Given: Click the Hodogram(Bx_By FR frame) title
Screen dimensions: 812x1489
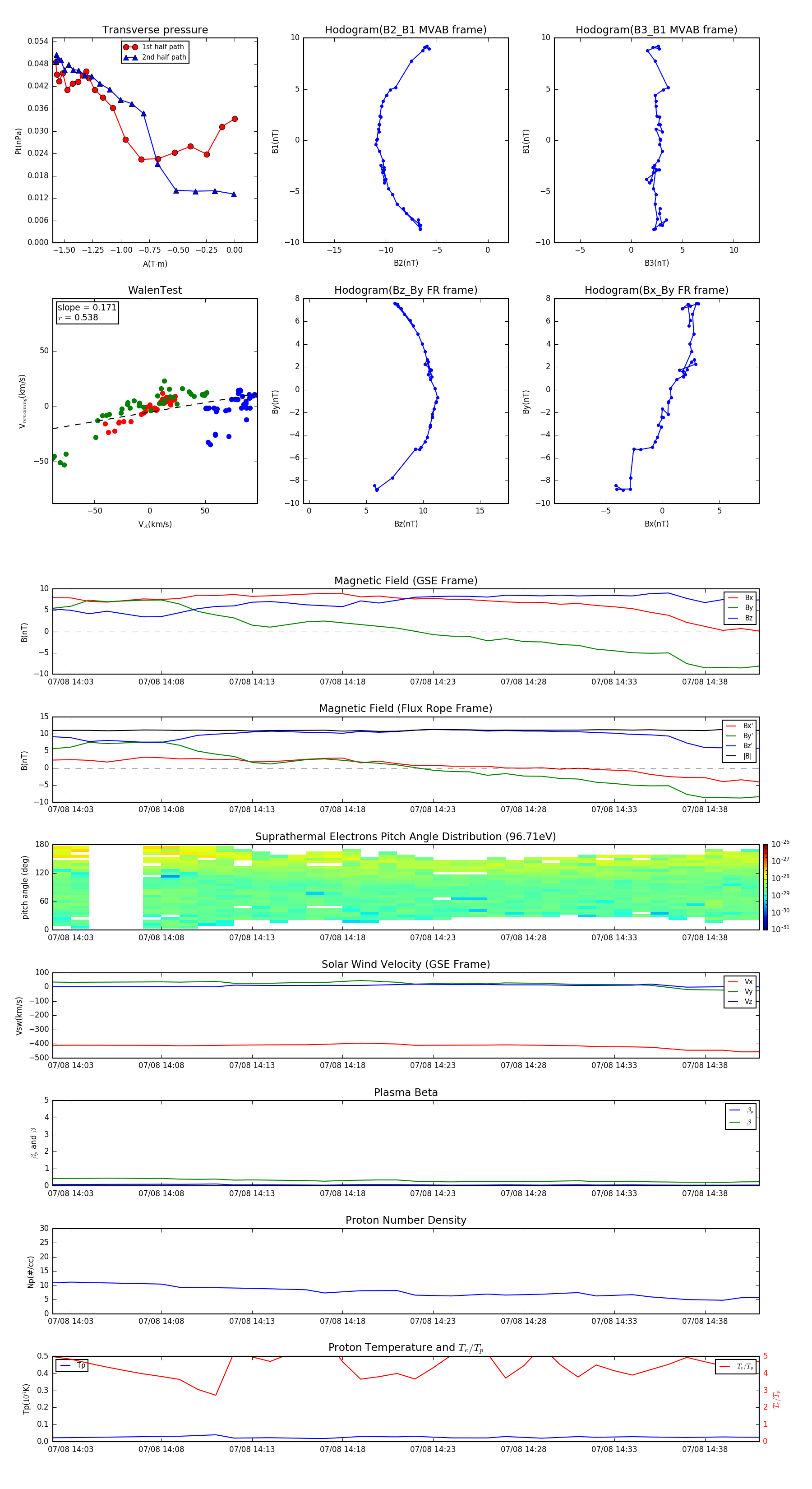Looking at the screenshot, I should click(656, 290).
